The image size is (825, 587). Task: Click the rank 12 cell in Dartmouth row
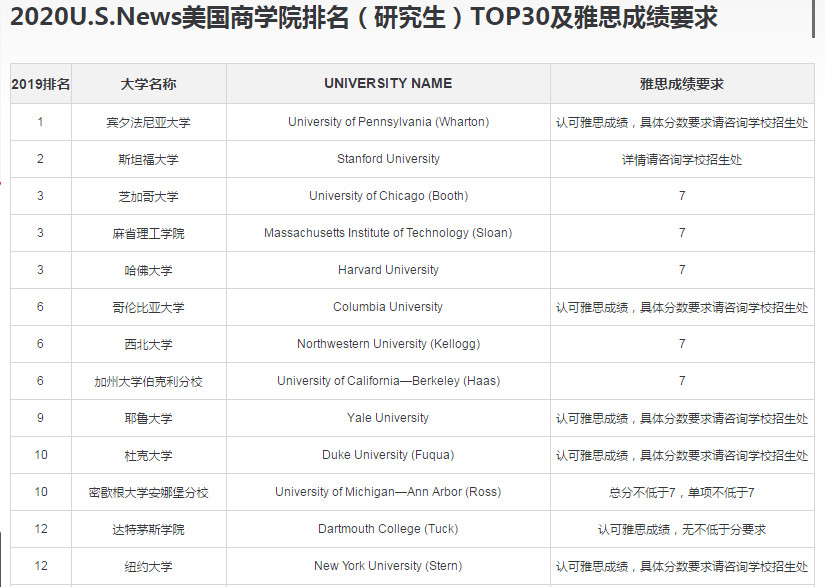click(41, 529)
